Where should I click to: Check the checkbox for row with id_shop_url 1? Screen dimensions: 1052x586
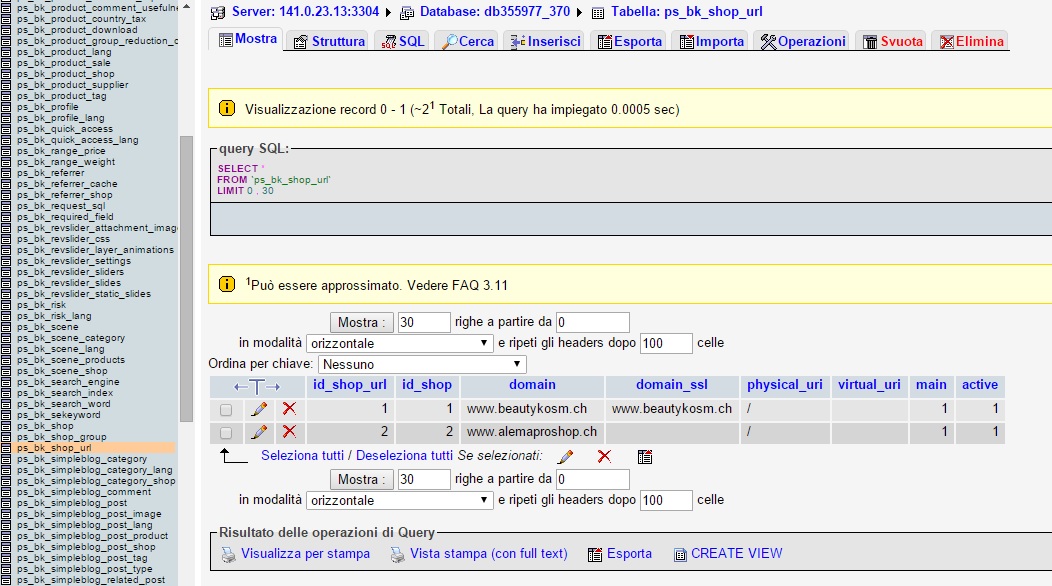click(x=226, y=409)
